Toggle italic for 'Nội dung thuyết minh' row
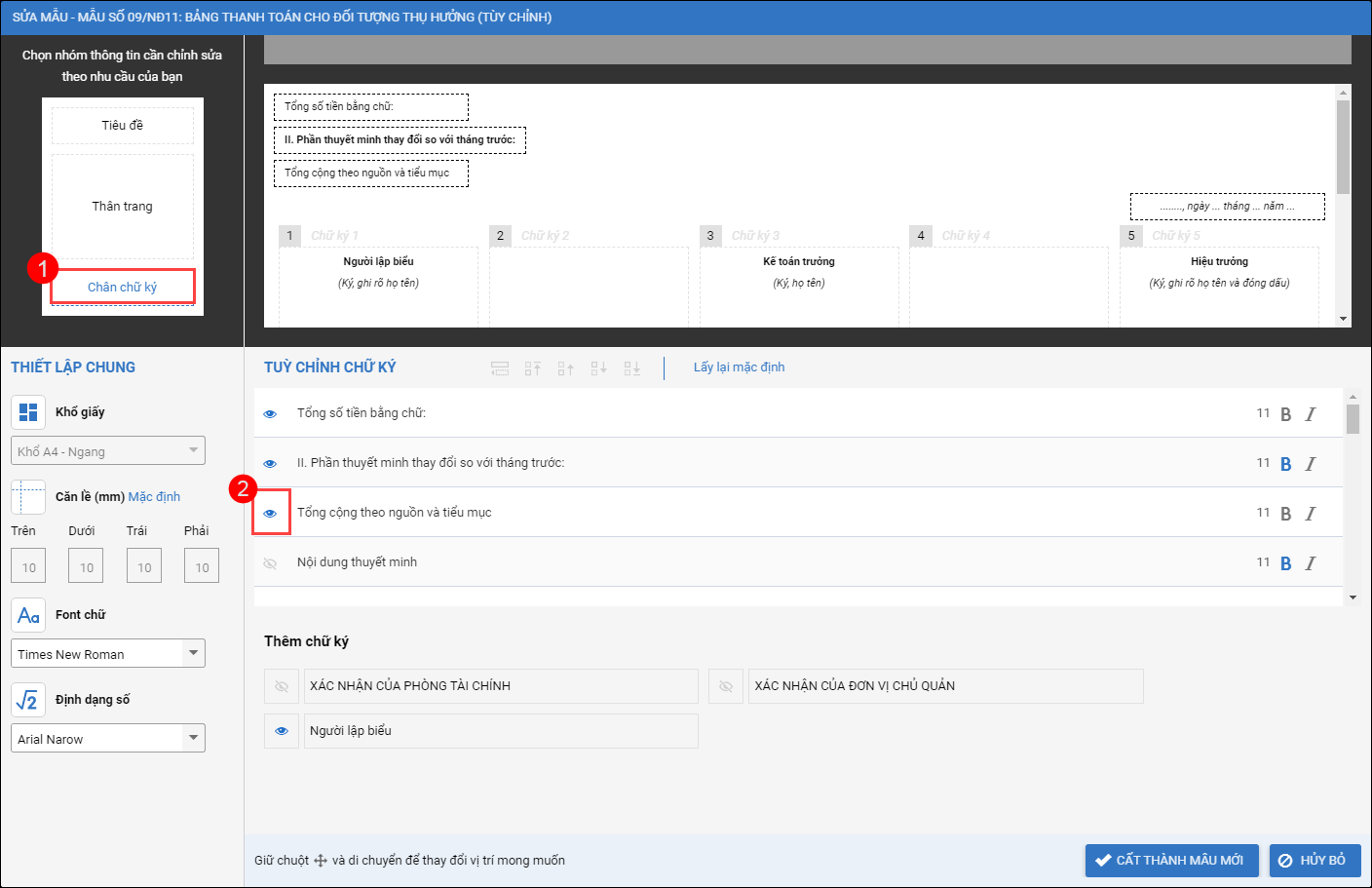This screenshot has height=888, width=1372. [1311, 563]
